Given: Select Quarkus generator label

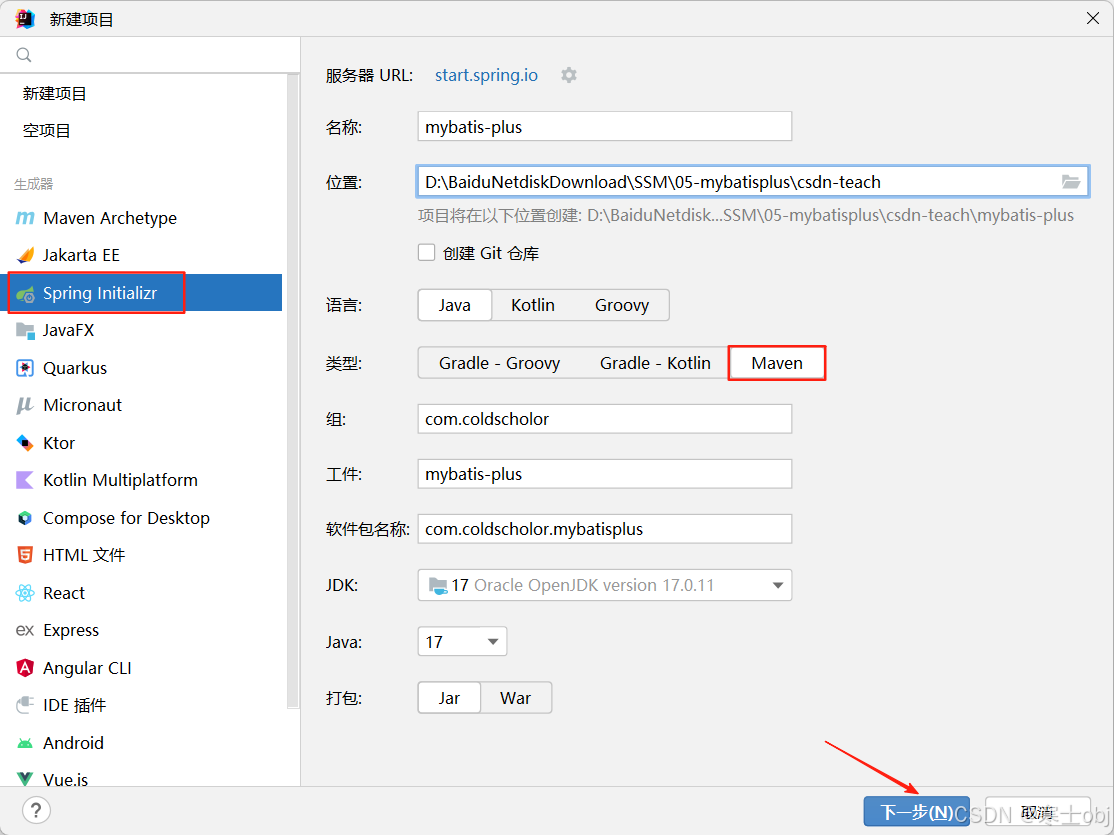Looking at the screenshot, I should tap(75, 368).
